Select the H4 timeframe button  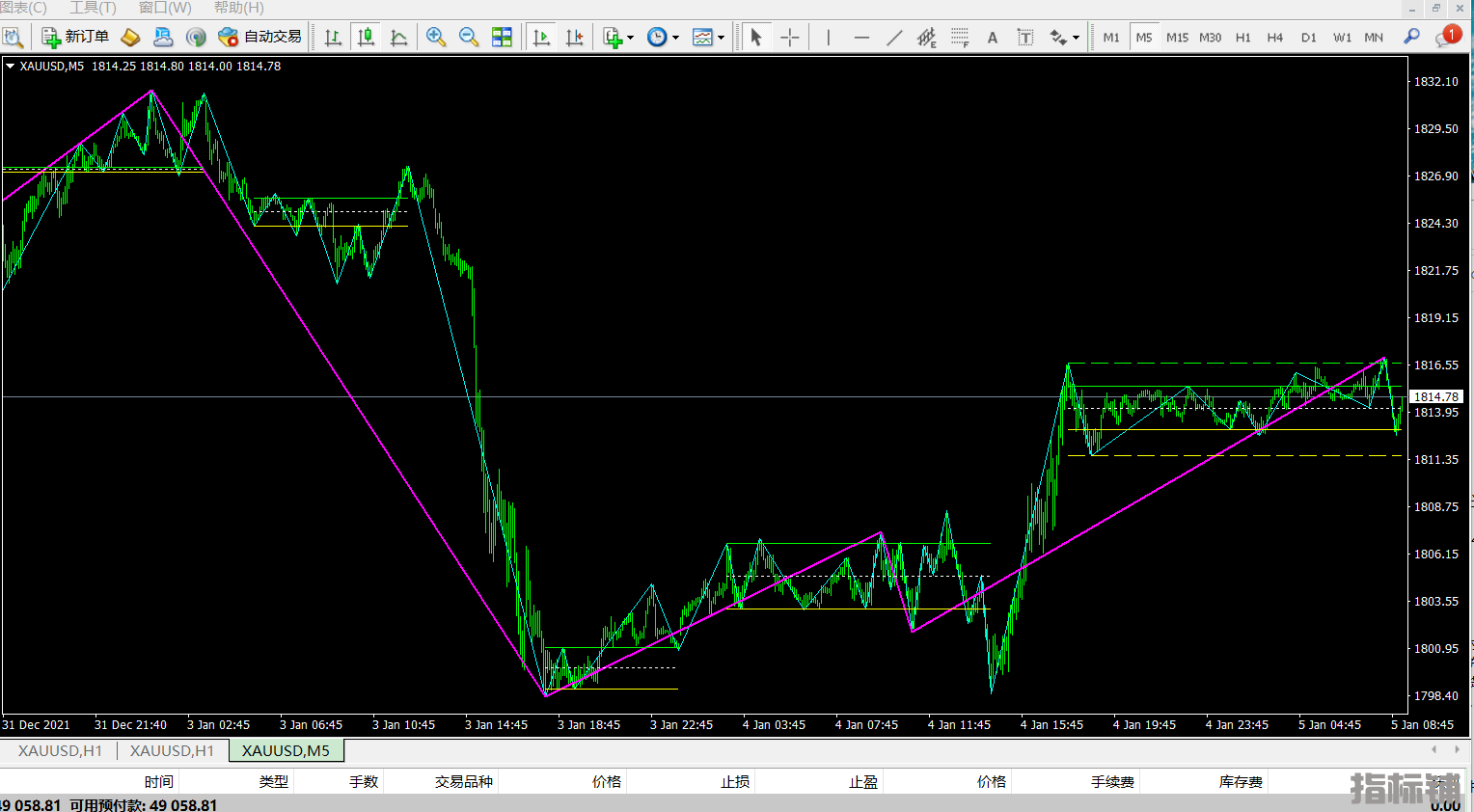(x=1274, y=37)
